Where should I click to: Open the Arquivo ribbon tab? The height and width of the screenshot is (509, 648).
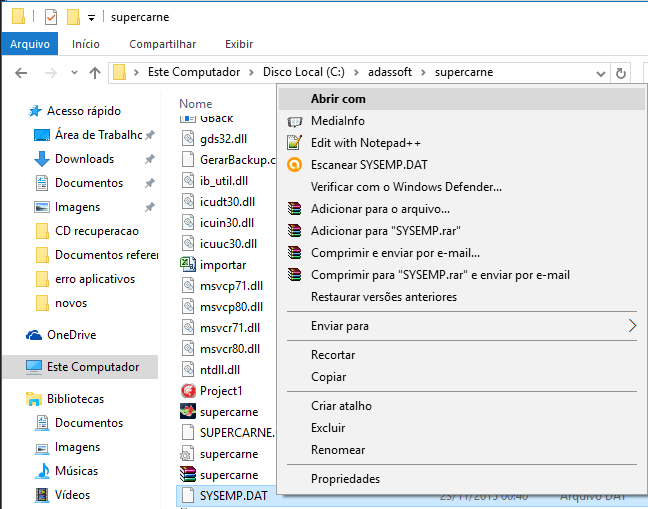(30, 44)
